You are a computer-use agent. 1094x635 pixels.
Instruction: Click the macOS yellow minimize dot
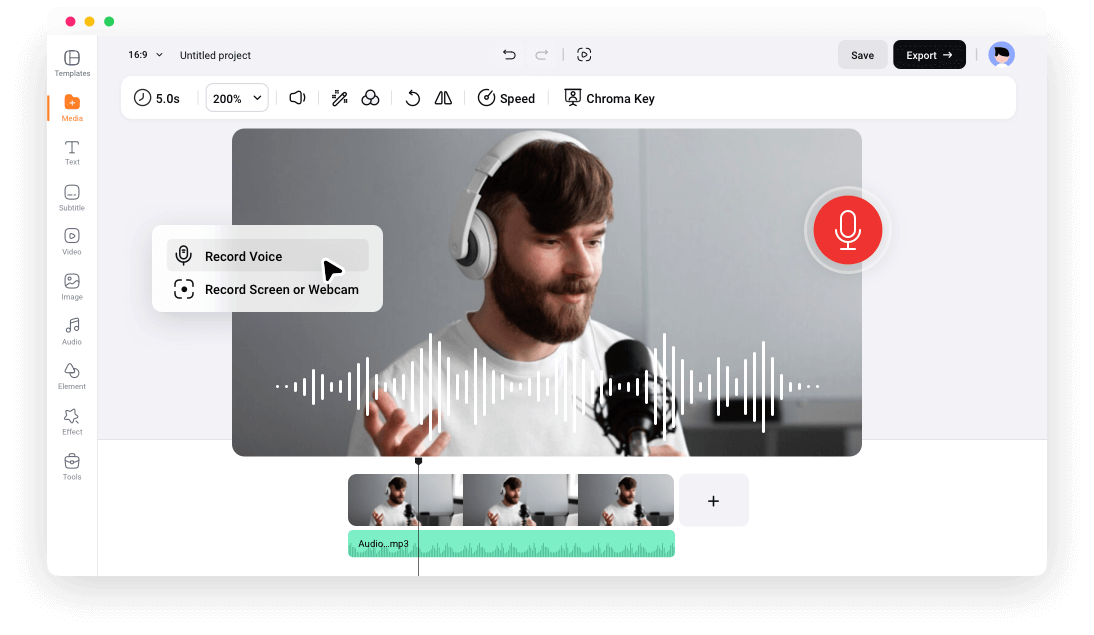coord(89,21)
